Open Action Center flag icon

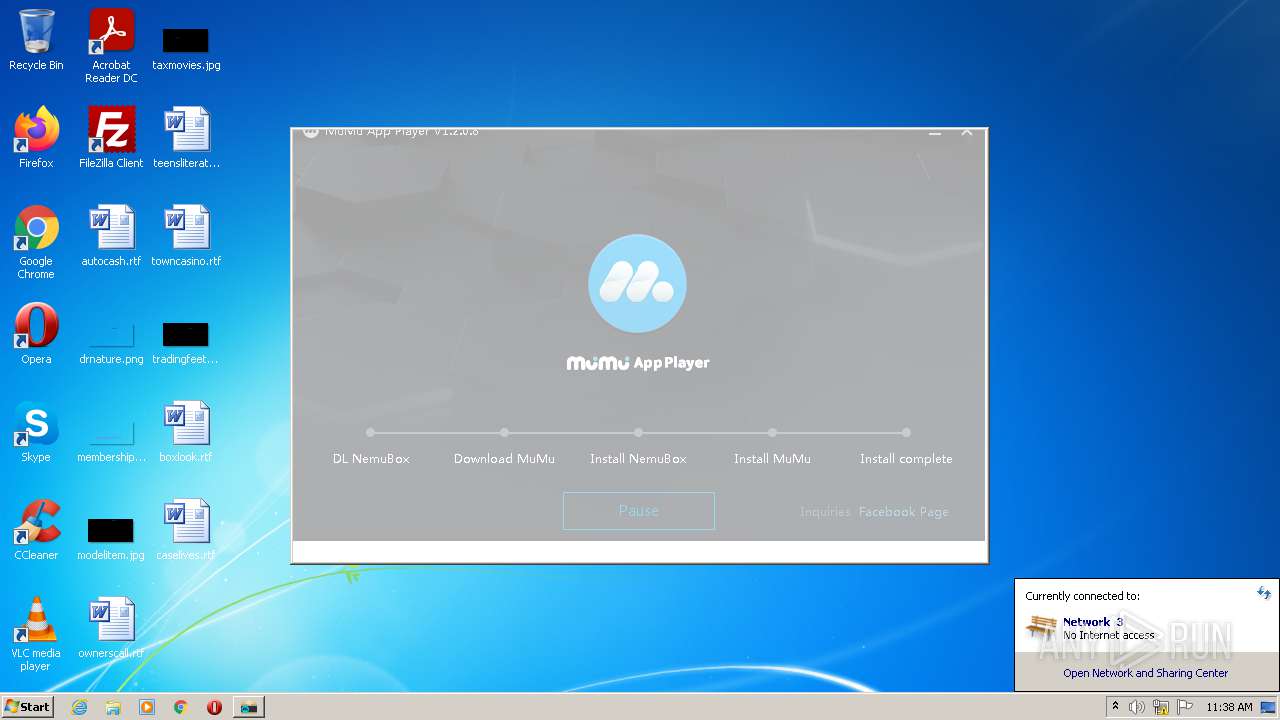(x=1185, y=707)
